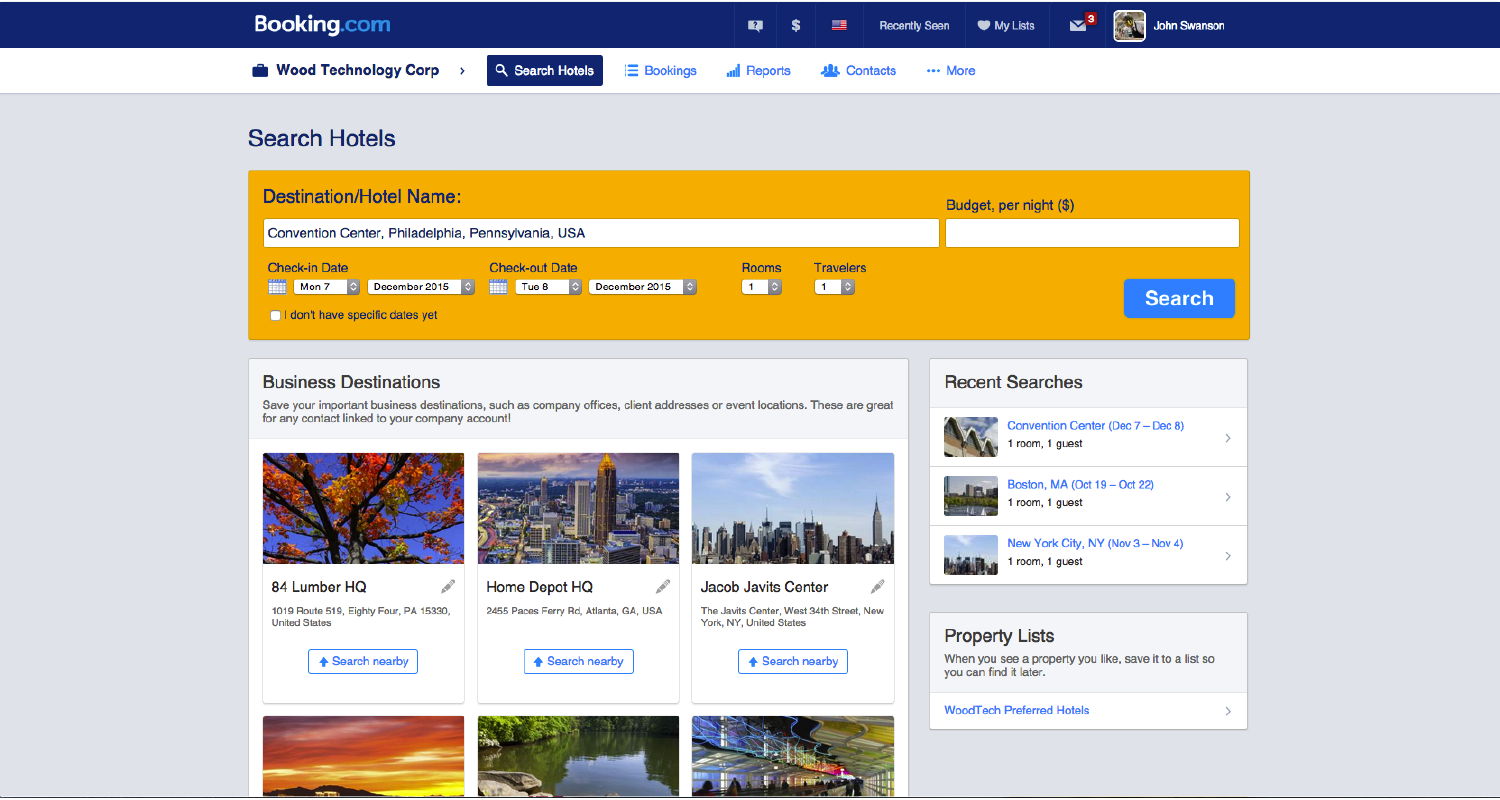The width and height of the screenshot is (1500, 800).
Task: Expand the WoodTech Preferred Hotels chevron
Action: pos(1228,712)
